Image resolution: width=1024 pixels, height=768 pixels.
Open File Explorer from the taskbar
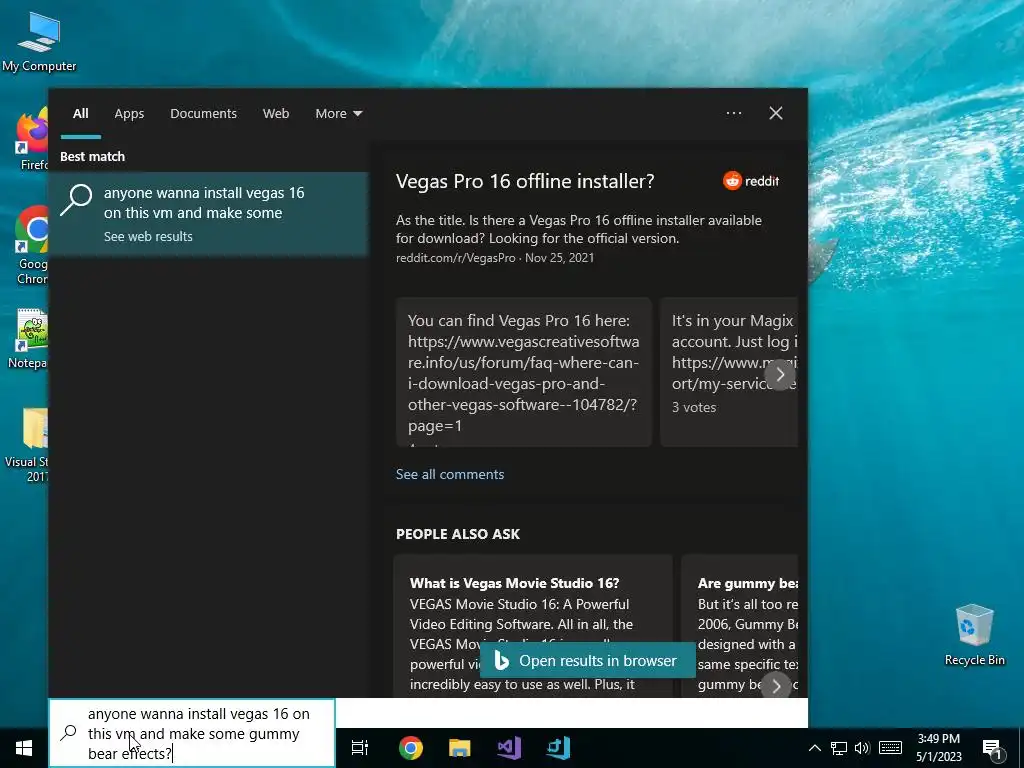click(x=460, y=748)
